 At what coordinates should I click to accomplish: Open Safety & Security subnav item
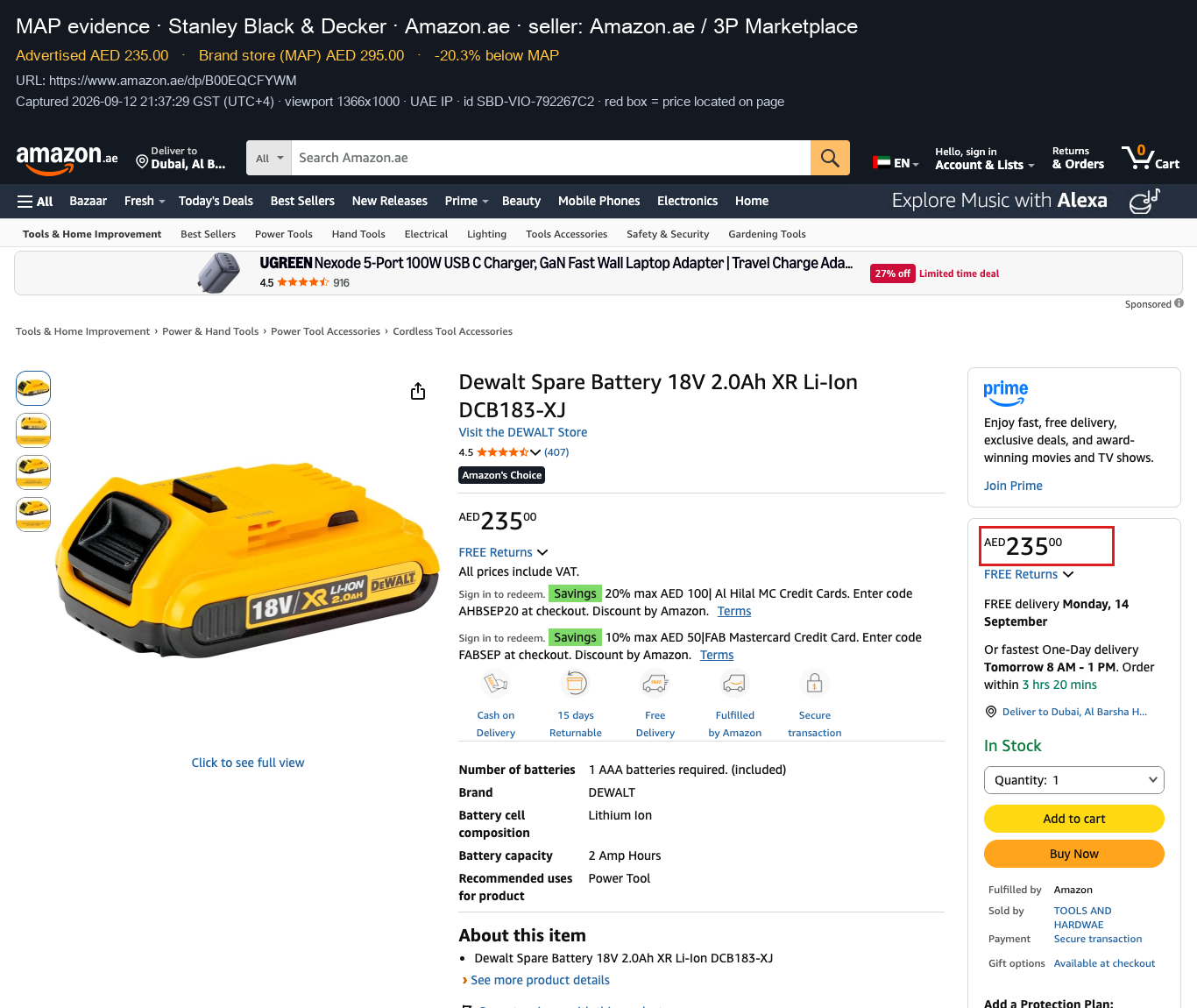[668, 234]
